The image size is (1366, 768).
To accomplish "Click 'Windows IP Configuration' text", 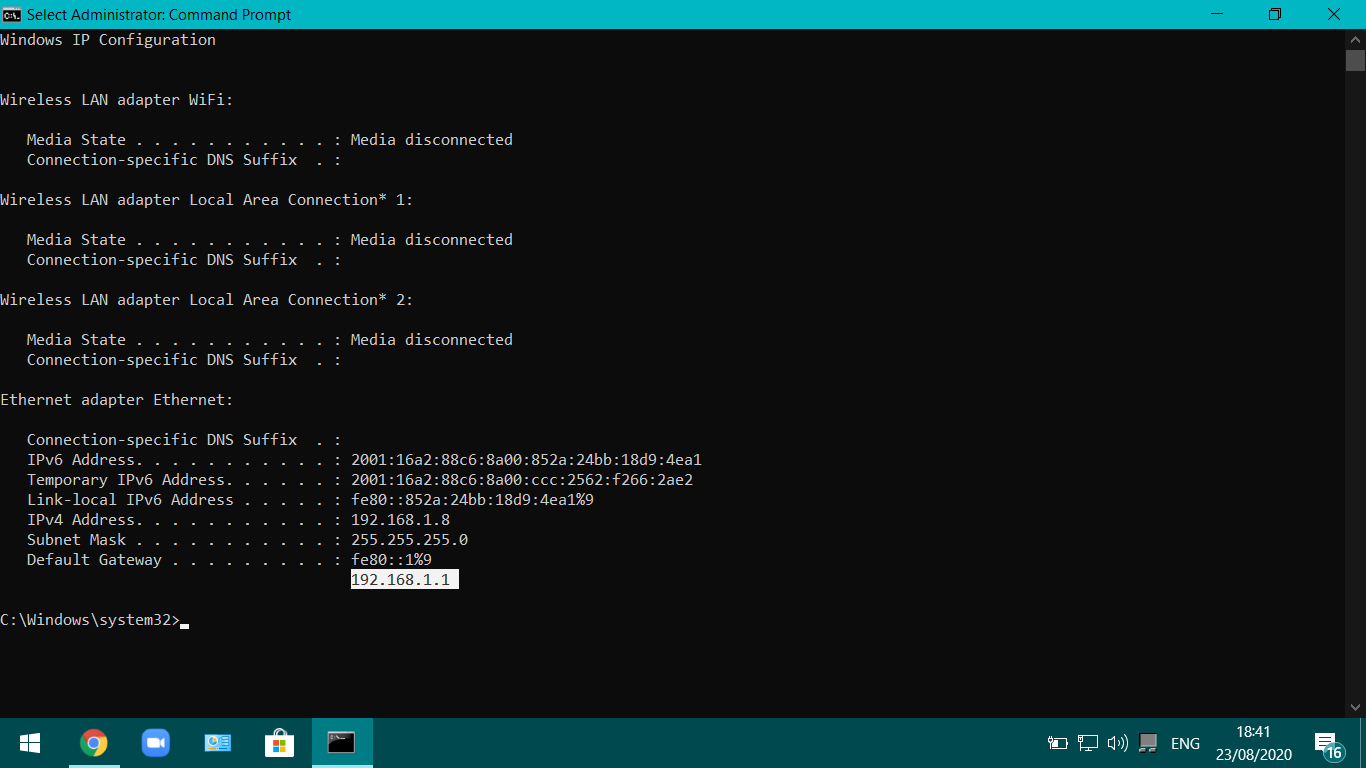I will coord(108,40).
